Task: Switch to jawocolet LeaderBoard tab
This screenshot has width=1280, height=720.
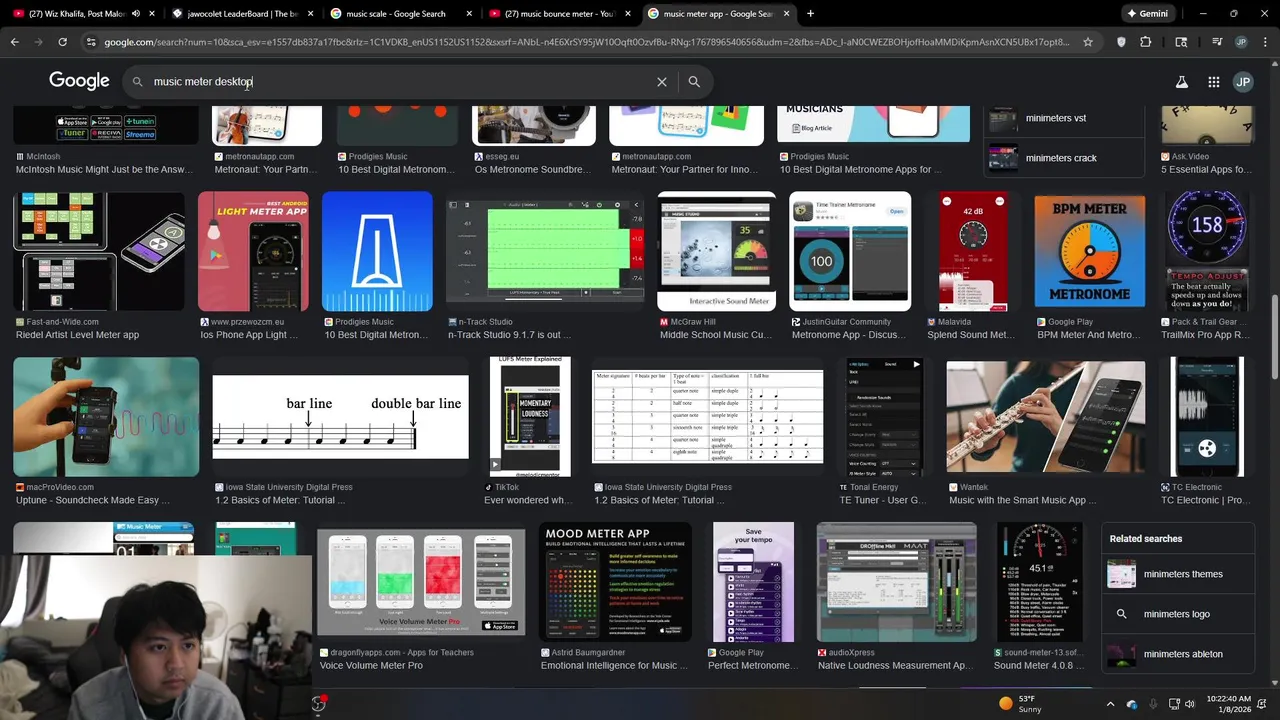Action: [240, 14]
